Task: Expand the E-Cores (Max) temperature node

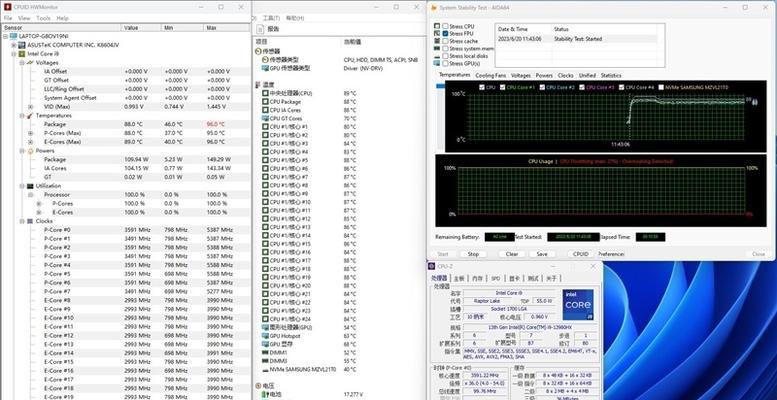Action: point(30,142)
